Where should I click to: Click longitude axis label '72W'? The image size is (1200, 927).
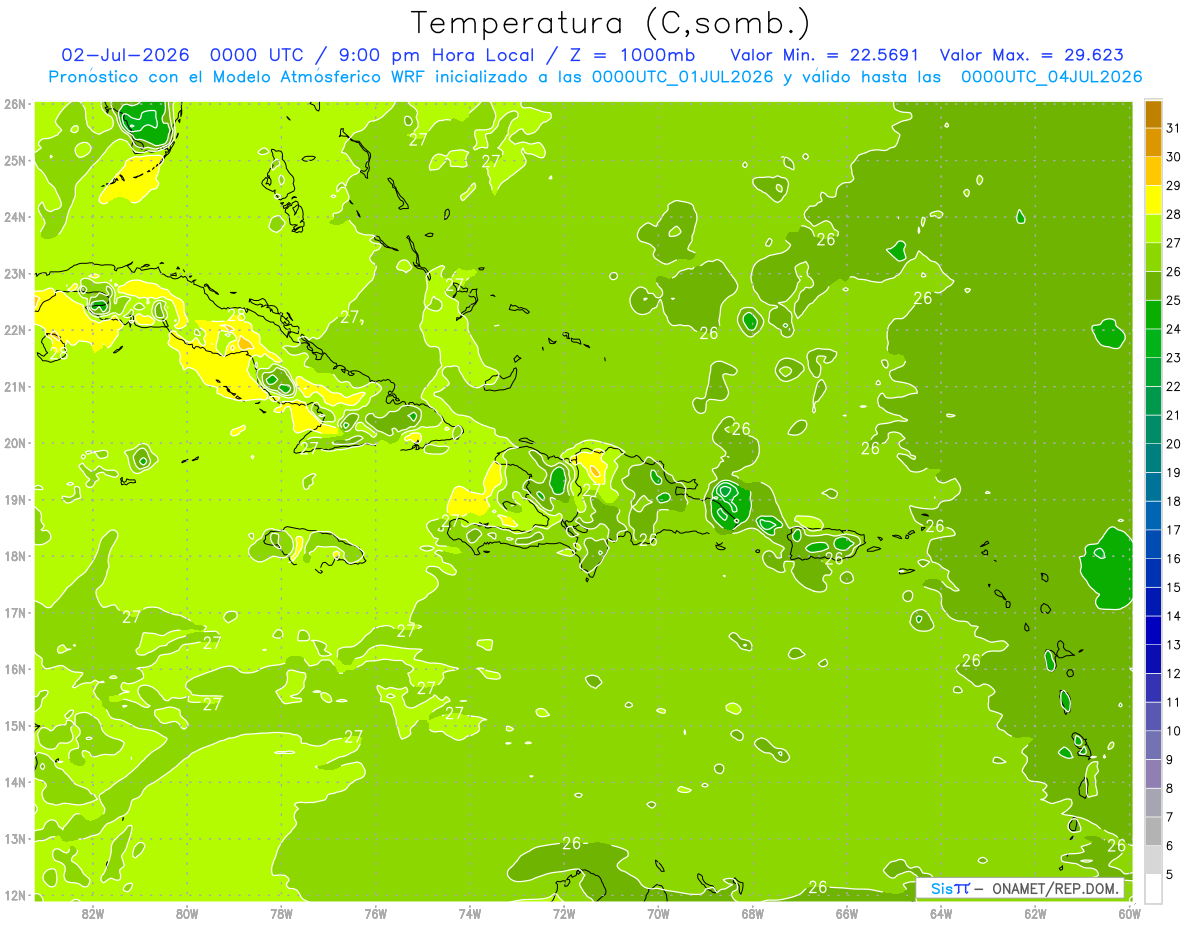pos(564,913)
